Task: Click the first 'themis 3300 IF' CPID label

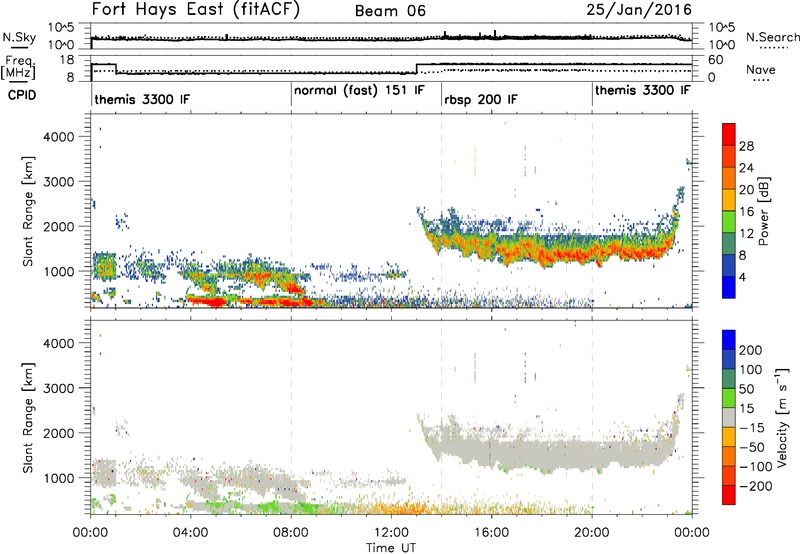Action: (x=142, y=99)
